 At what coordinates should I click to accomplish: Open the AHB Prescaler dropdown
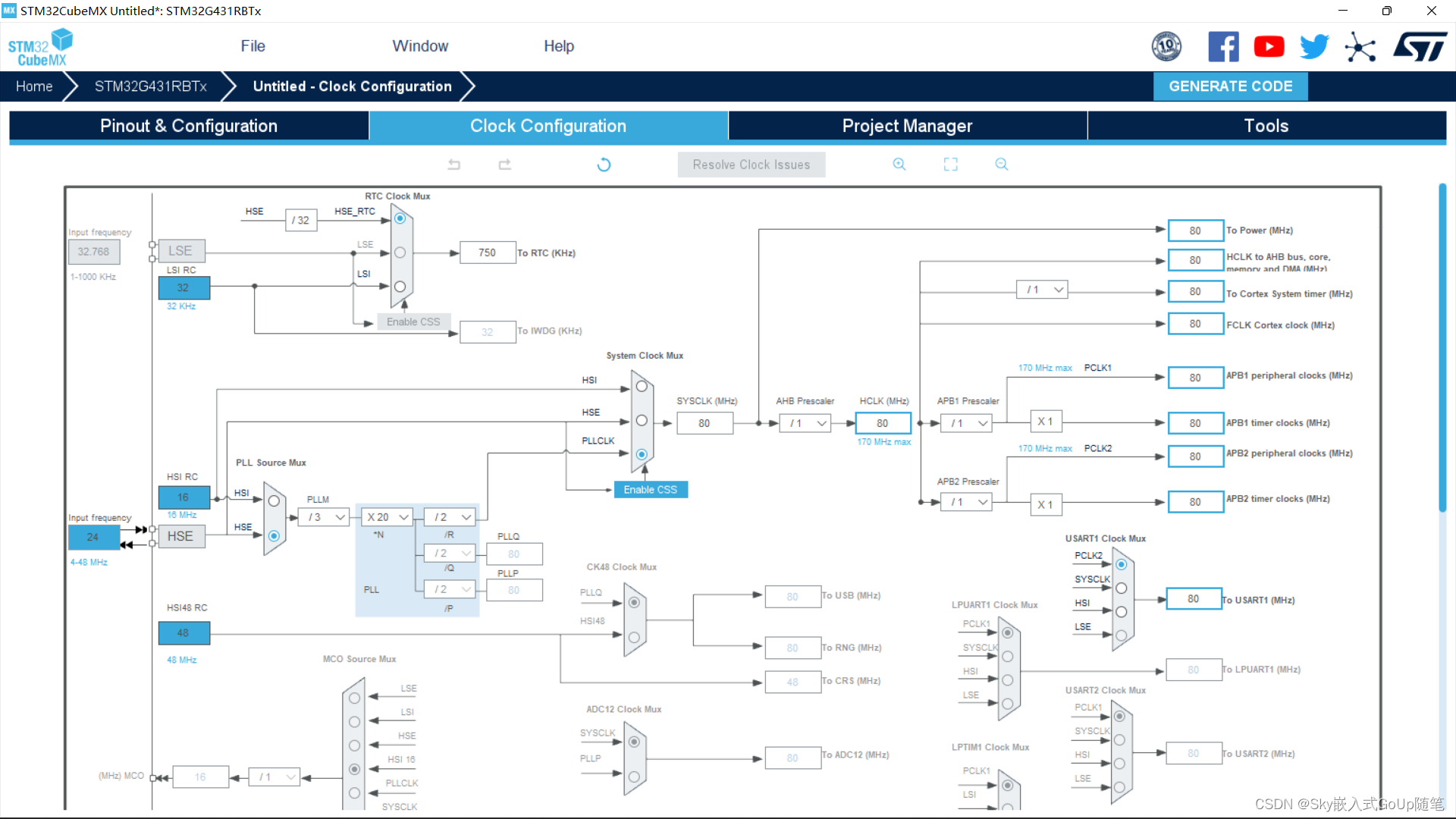pyautogui.click(x=805, y=423)
